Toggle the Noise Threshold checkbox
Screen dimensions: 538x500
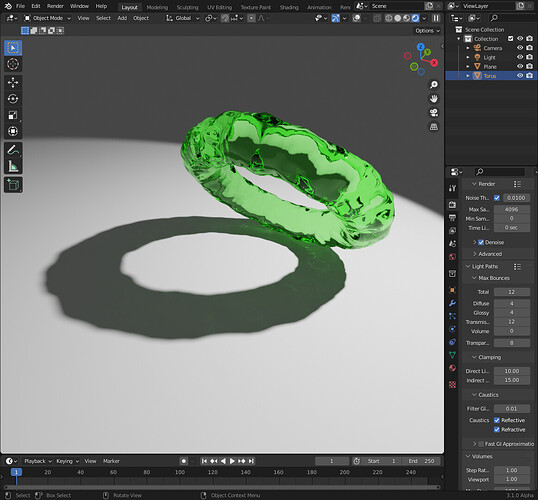(x=496, y=198)
